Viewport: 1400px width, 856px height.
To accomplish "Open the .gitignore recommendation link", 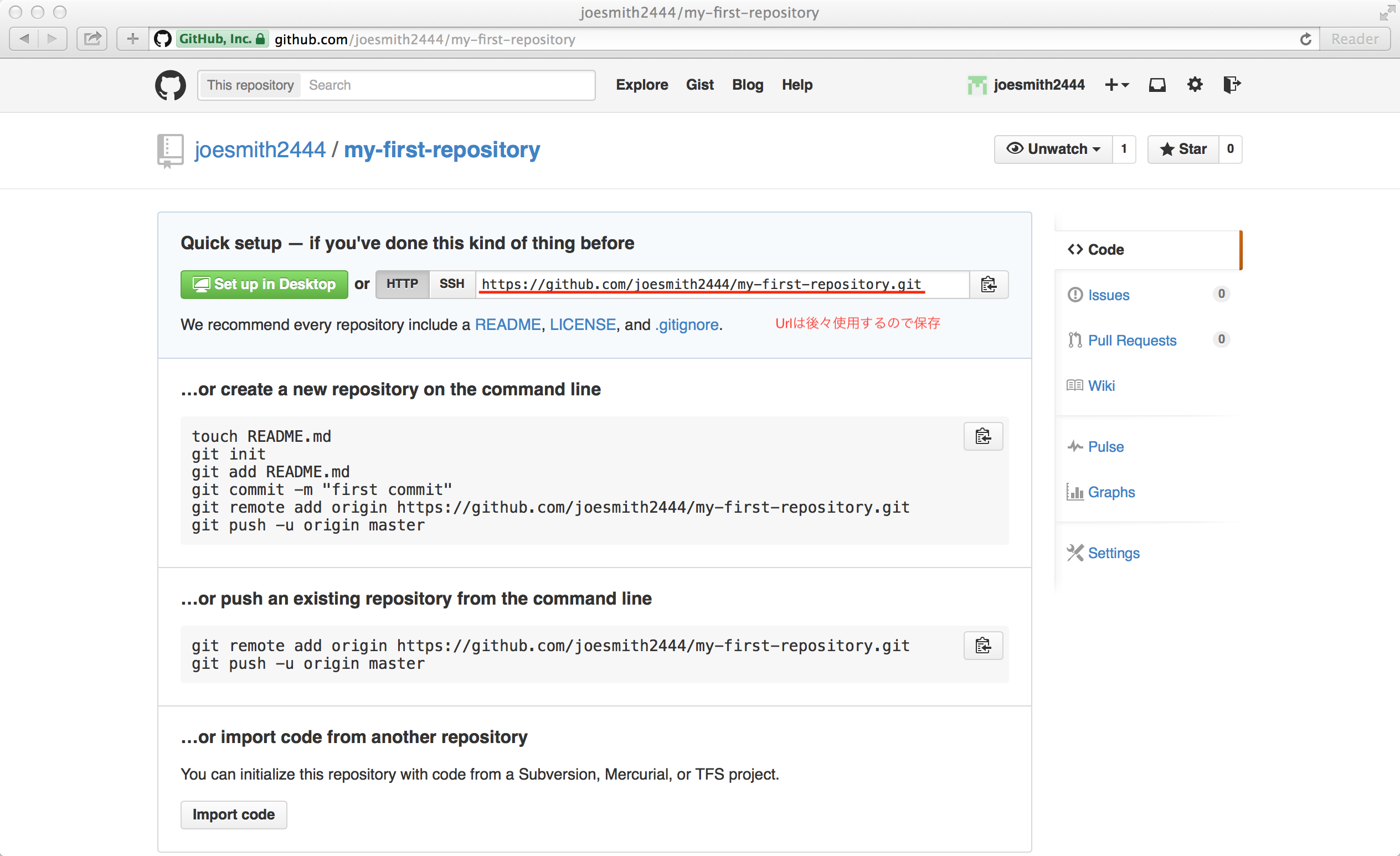I will 686,324.
